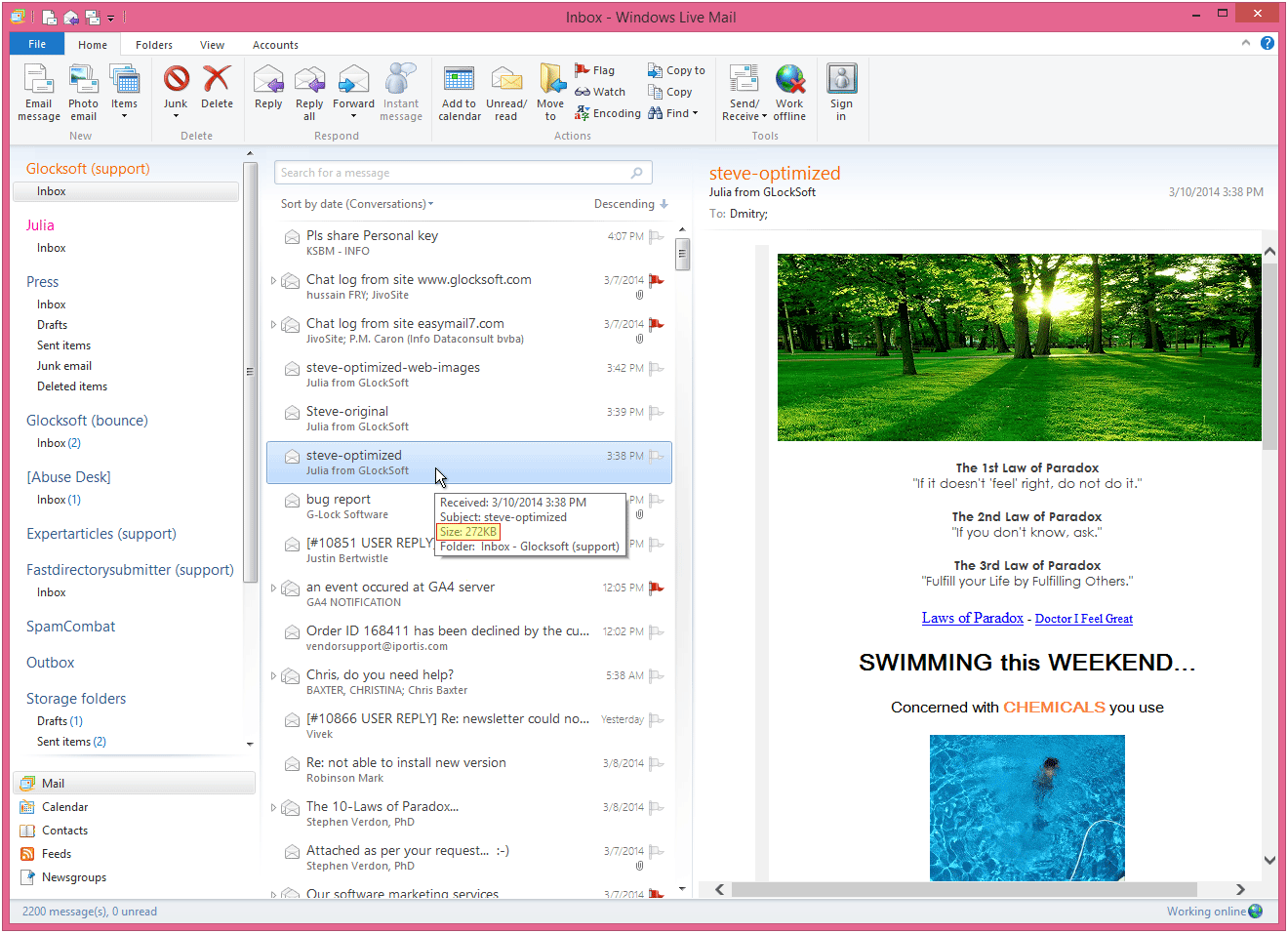Image resolution: width=1288 pixels, height=933 pixels.
Task: Mark the message as Junk
Action: 176,86
